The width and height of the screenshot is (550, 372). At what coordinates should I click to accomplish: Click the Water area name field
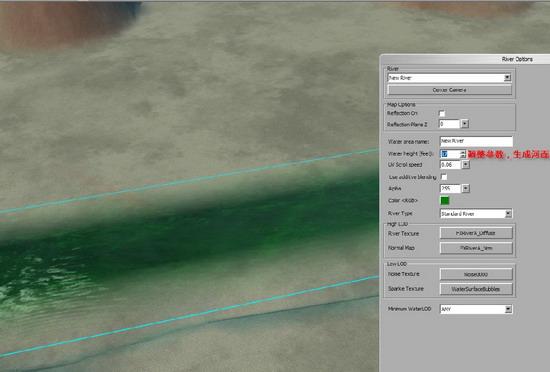pos(476,141)
